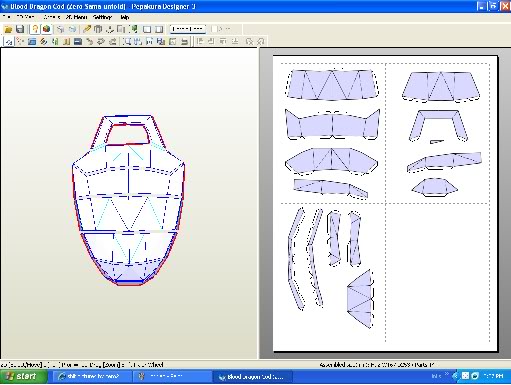
Task: Open a file with the folder icon
Action: coord(8,29)
